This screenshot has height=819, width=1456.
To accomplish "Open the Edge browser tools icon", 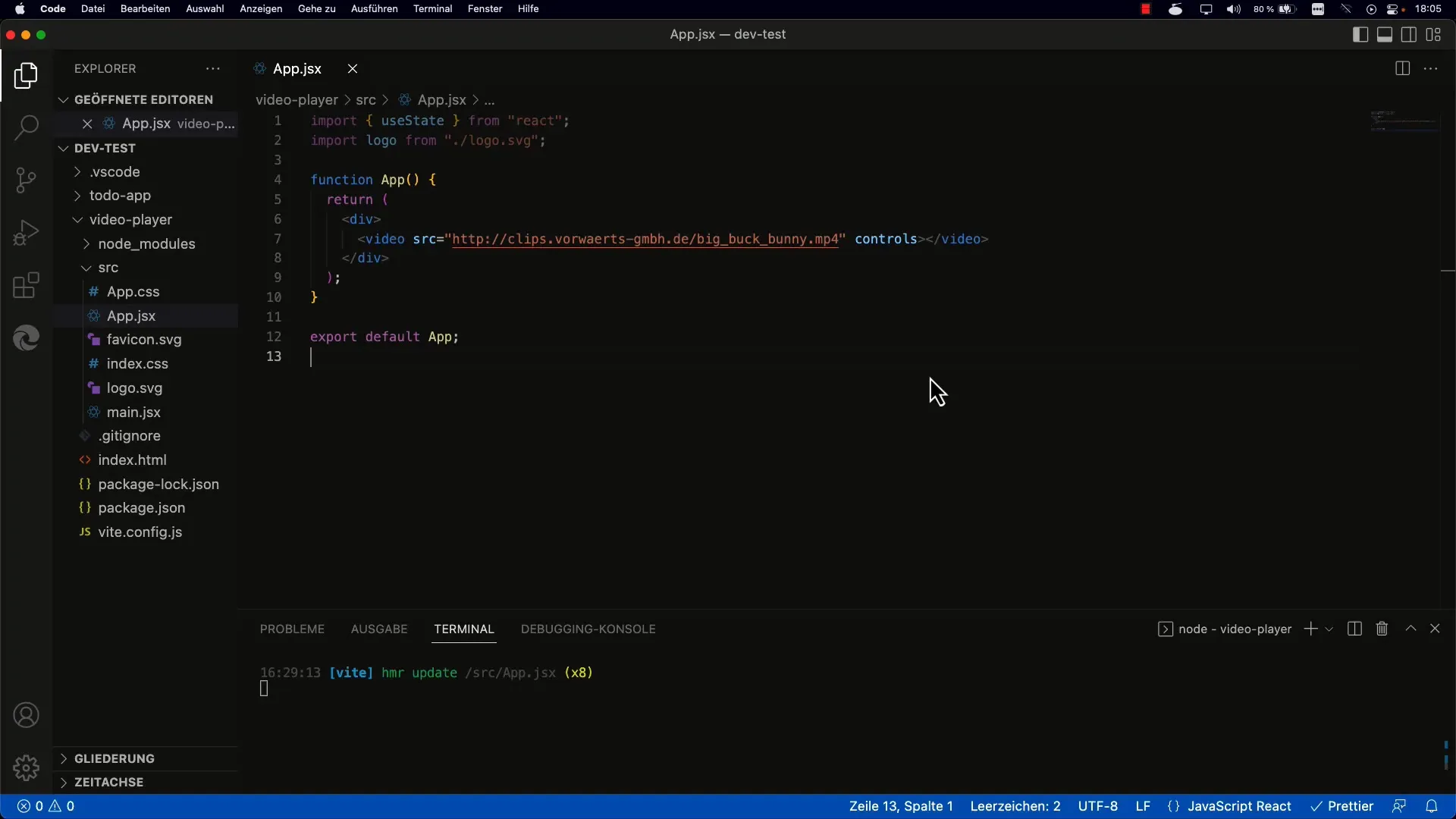I will coord(26,338).
